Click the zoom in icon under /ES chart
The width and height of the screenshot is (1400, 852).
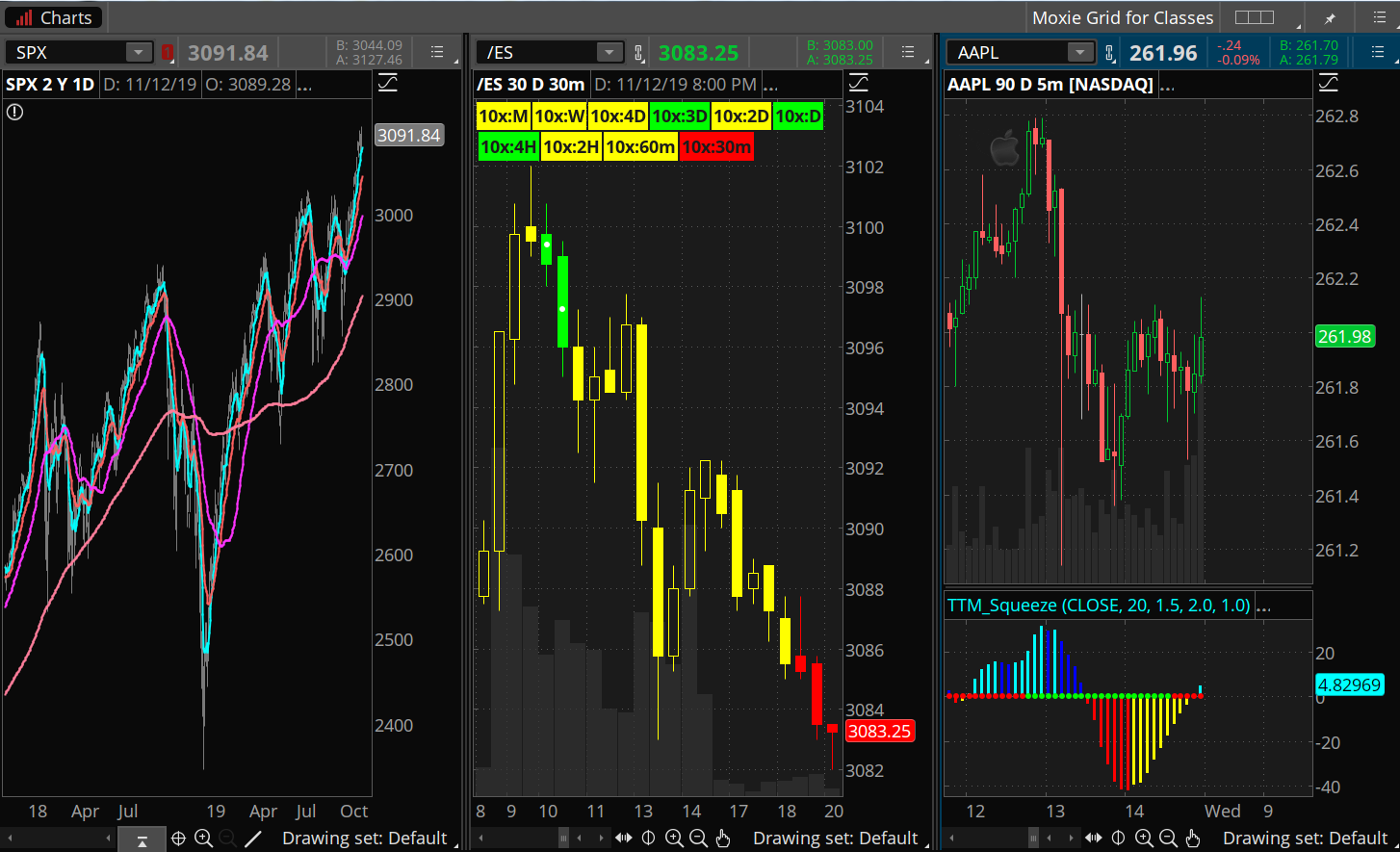pos(674,839)
